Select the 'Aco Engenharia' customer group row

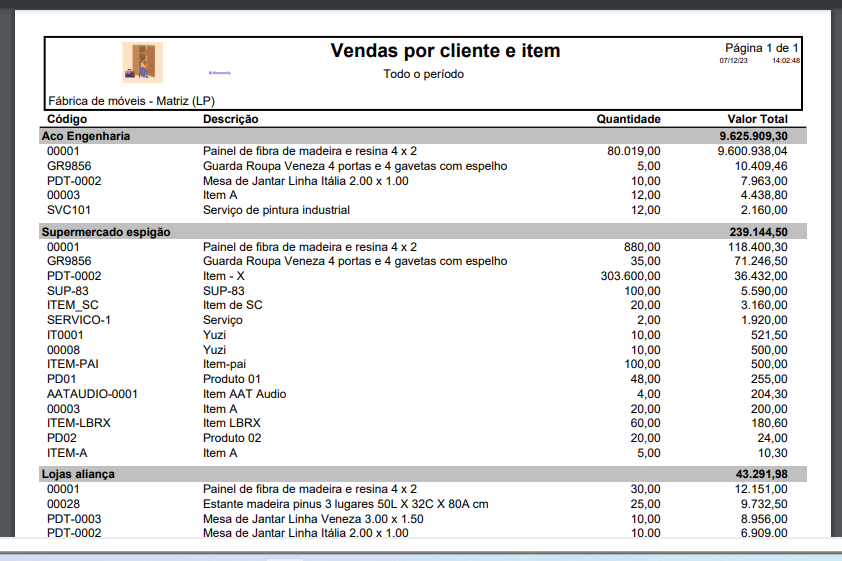point(423,136)
